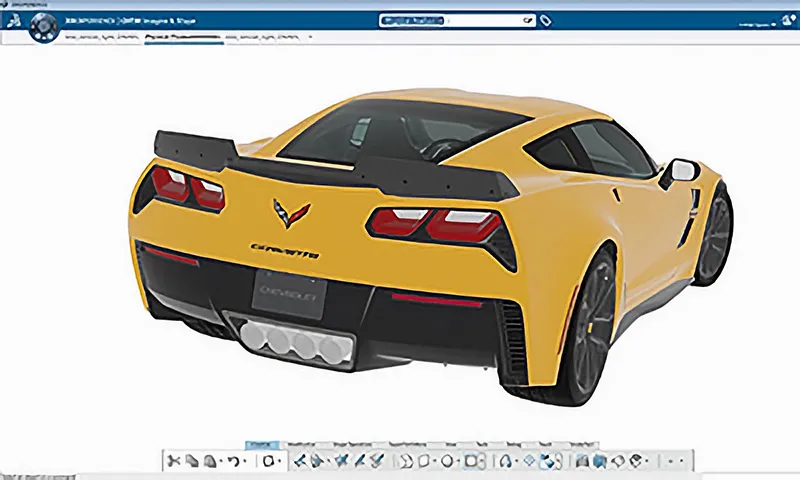Expand the tab list plus arrow
Image resolution: width=800 pixels, height=480 pixels.
310,37
